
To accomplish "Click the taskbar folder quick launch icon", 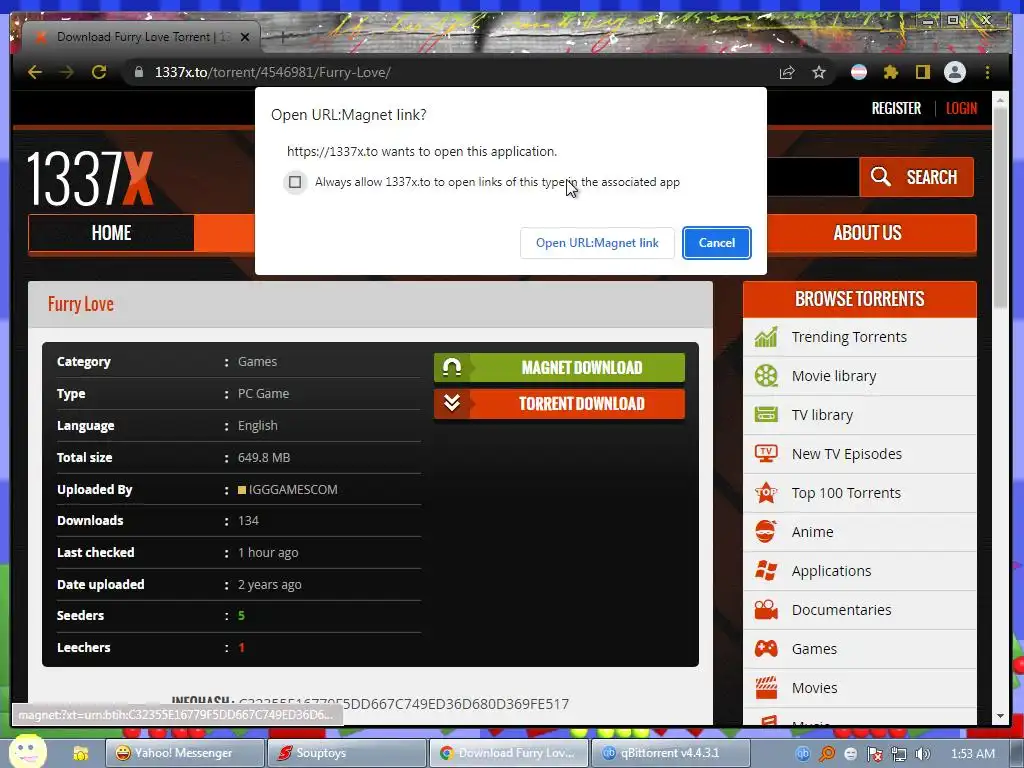I will click(81, 754).
